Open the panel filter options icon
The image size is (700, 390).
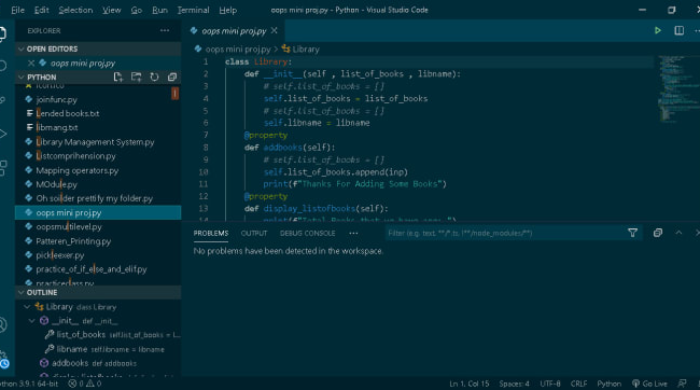click(632, 233)
